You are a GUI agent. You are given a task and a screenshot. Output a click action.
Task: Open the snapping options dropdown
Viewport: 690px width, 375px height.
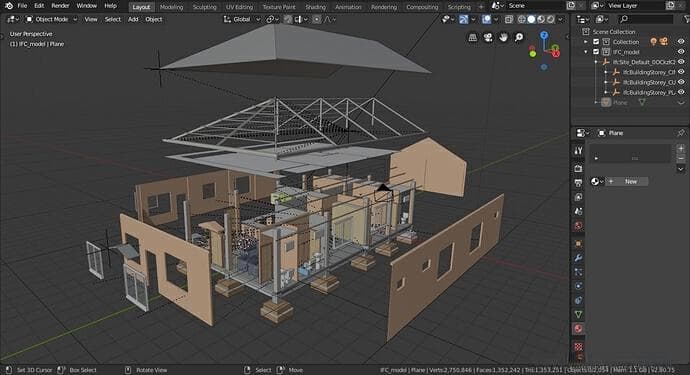[x=301, y=19]
